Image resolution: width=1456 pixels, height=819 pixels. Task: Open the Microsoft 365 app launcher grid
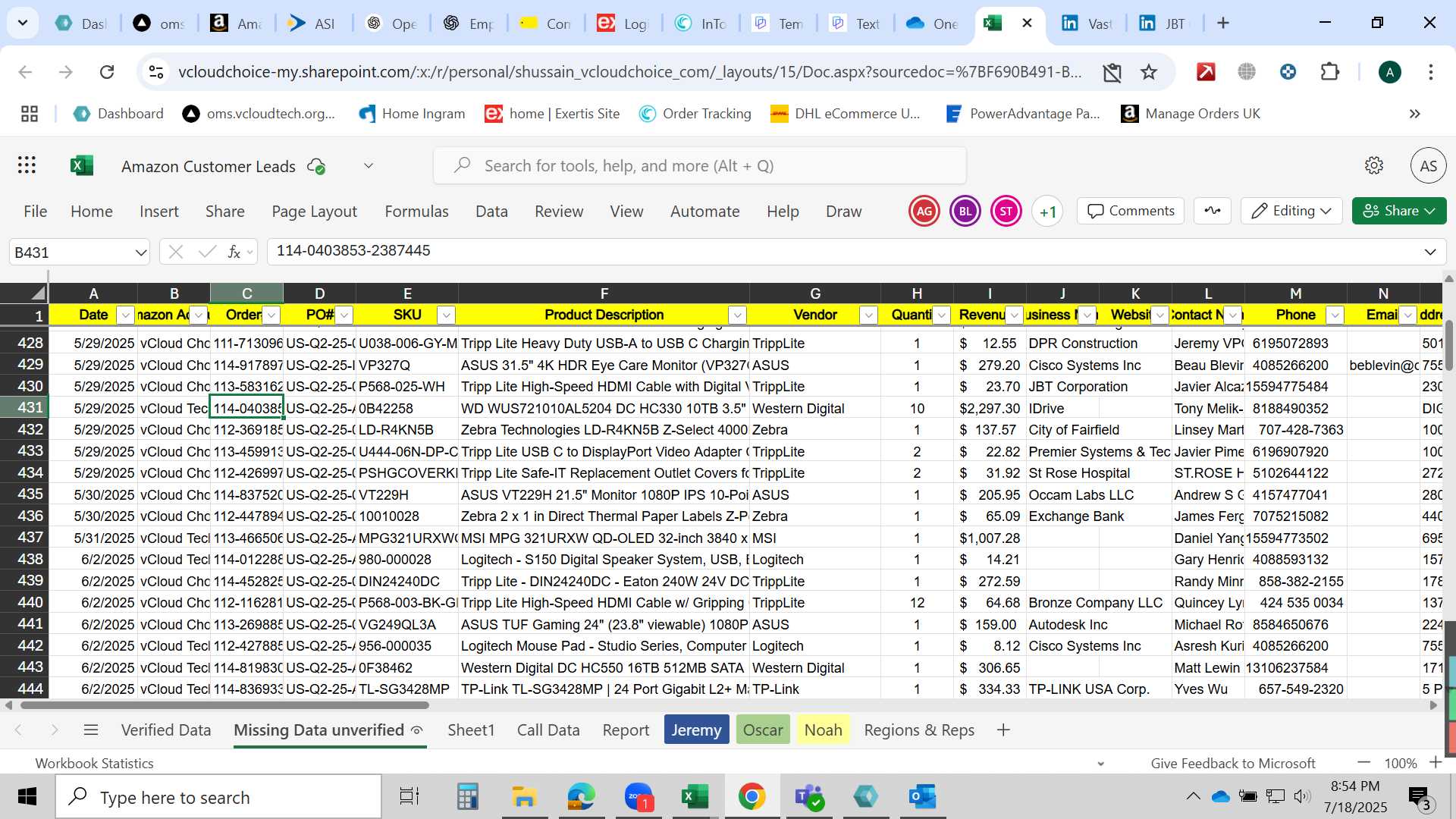click(27, 165)
